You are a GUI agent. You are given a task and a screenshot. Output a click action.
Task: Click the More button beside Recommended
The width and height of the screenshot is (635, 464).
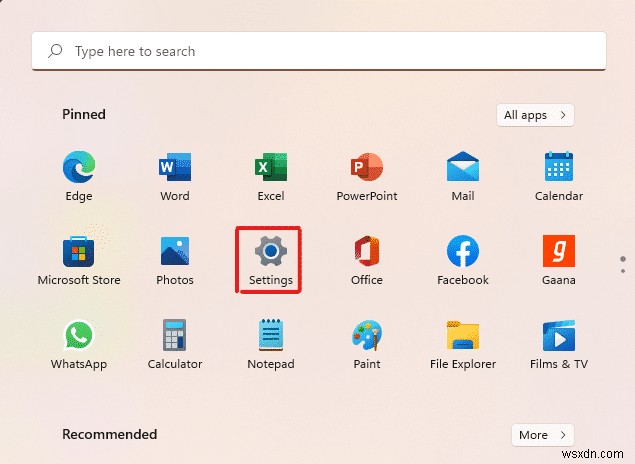point(543,435)
